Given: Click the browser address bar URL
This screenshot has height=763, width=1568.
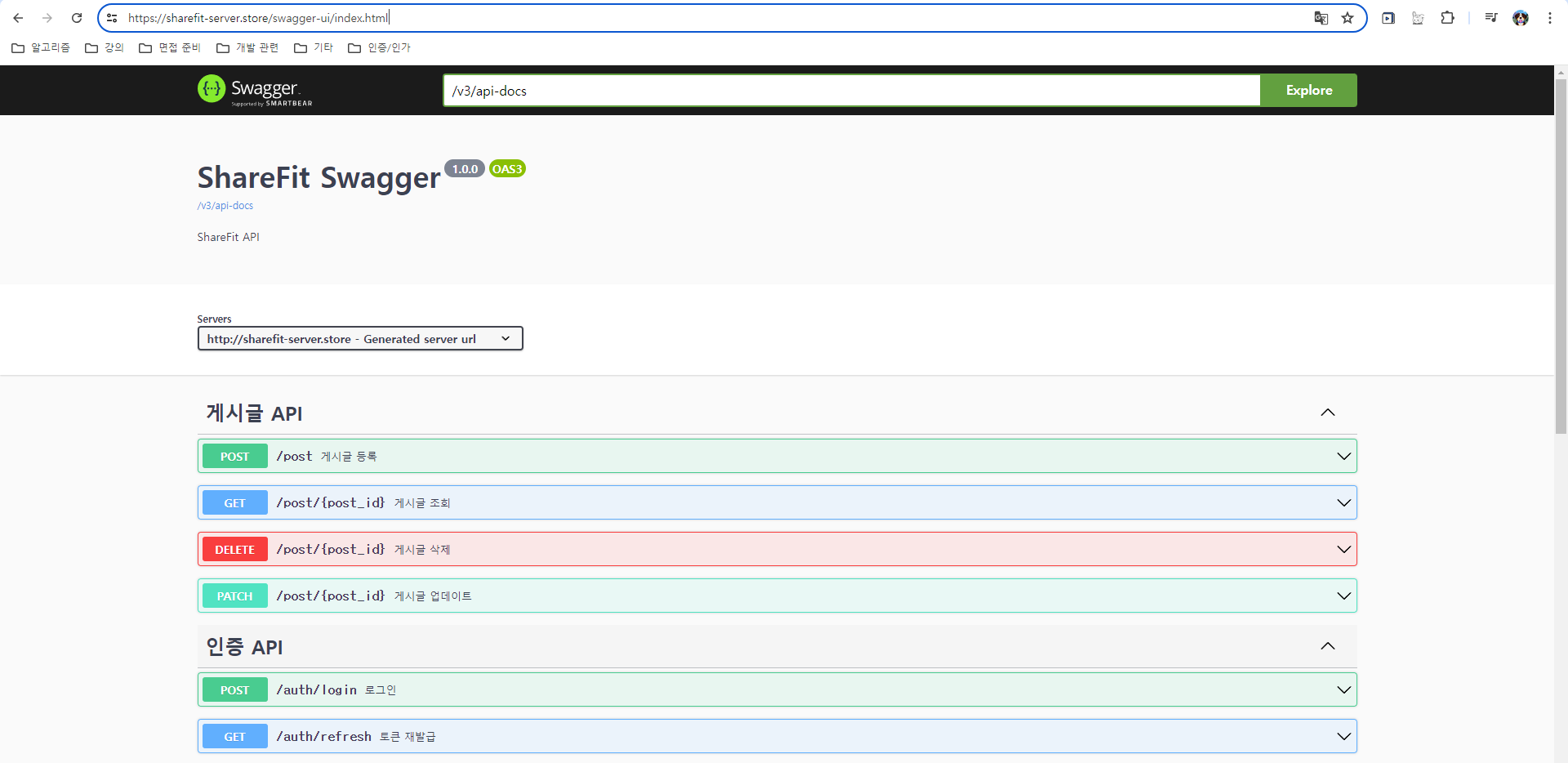Looking at the screenshot, I should [258, 18].
